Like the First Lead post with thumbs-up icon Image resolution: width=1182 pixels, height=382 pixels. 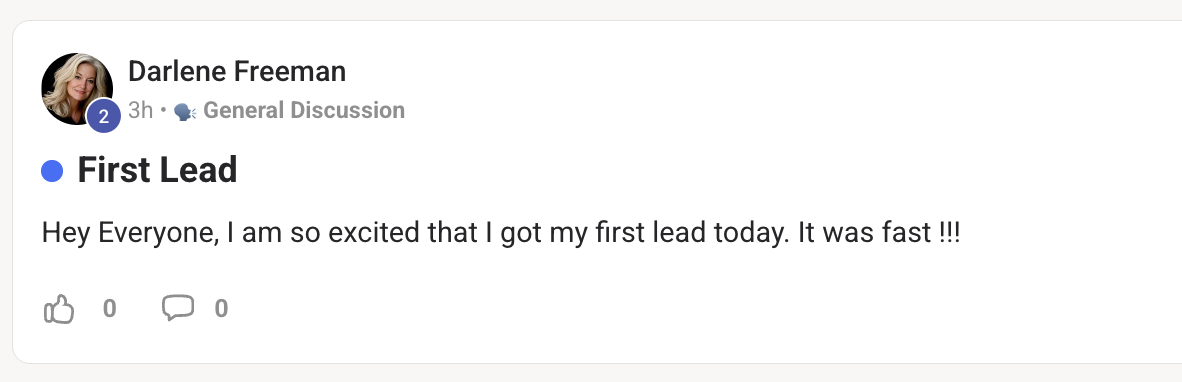coord(59,309)
